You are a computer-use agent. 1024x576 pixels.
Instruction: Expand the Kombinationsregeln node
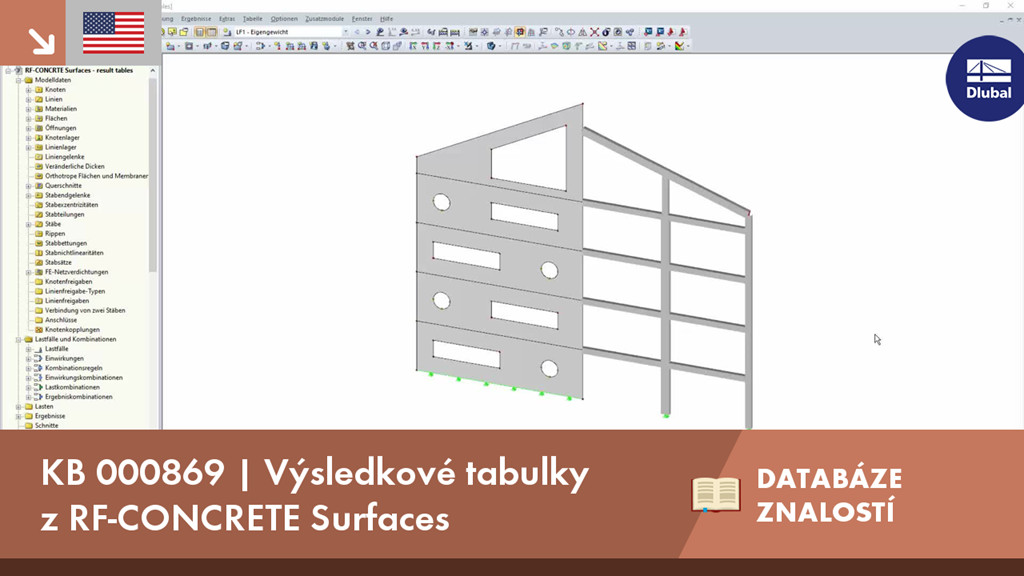[29, 368]
